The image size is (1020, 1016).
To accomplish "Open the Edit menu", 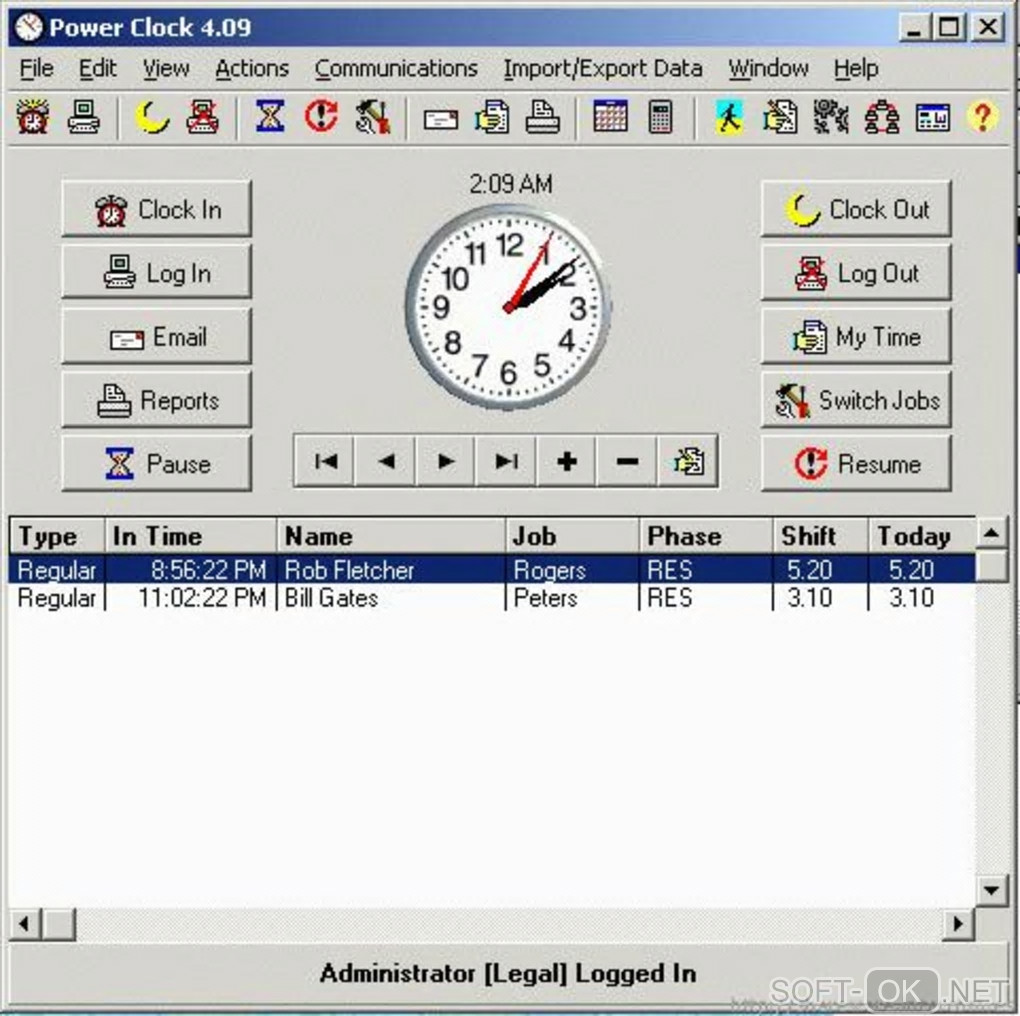I will pos(98,68).
